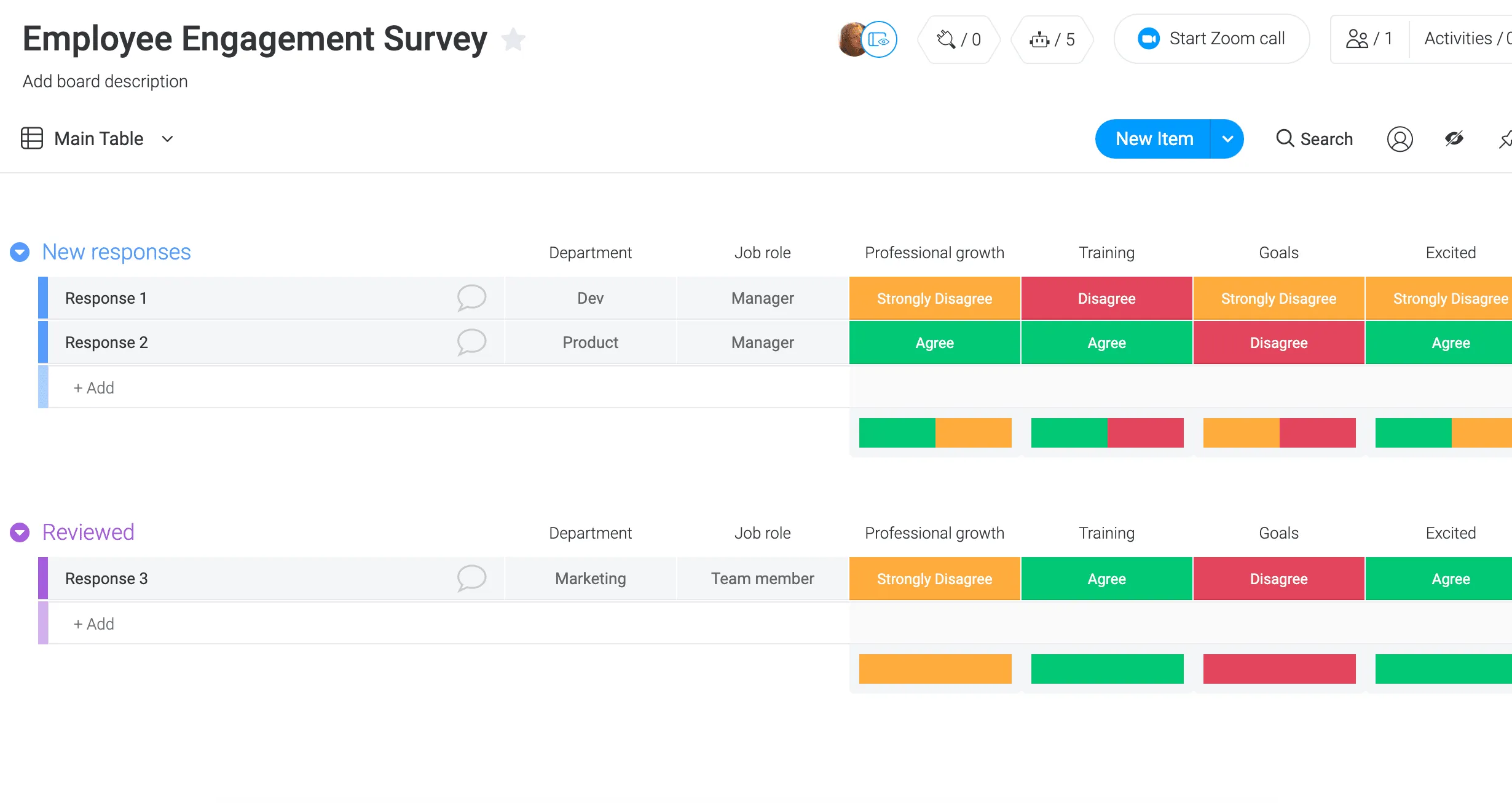This screenshot has width=1512, height=803.
Task: Collapse the Reviewed group
Action: point(20,532)
